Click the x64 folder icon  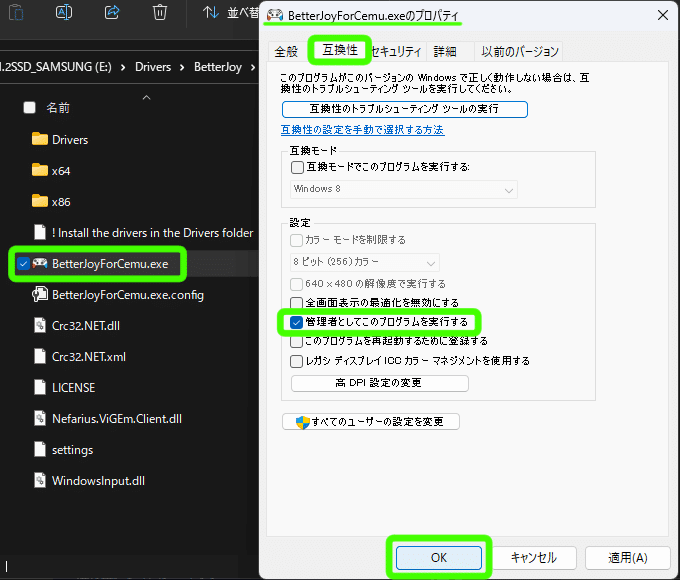point(40,170)
